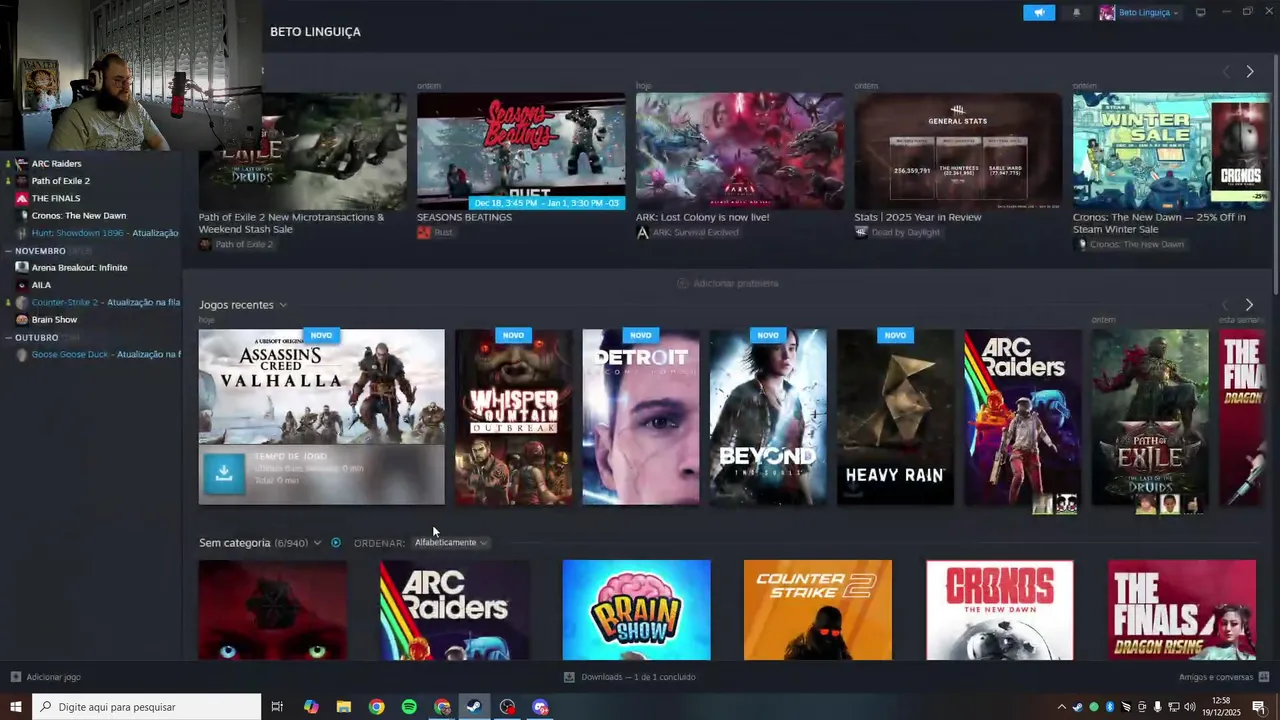
Task: Select Path of Exile 2 in library list
Action: [x=60, y=181]
